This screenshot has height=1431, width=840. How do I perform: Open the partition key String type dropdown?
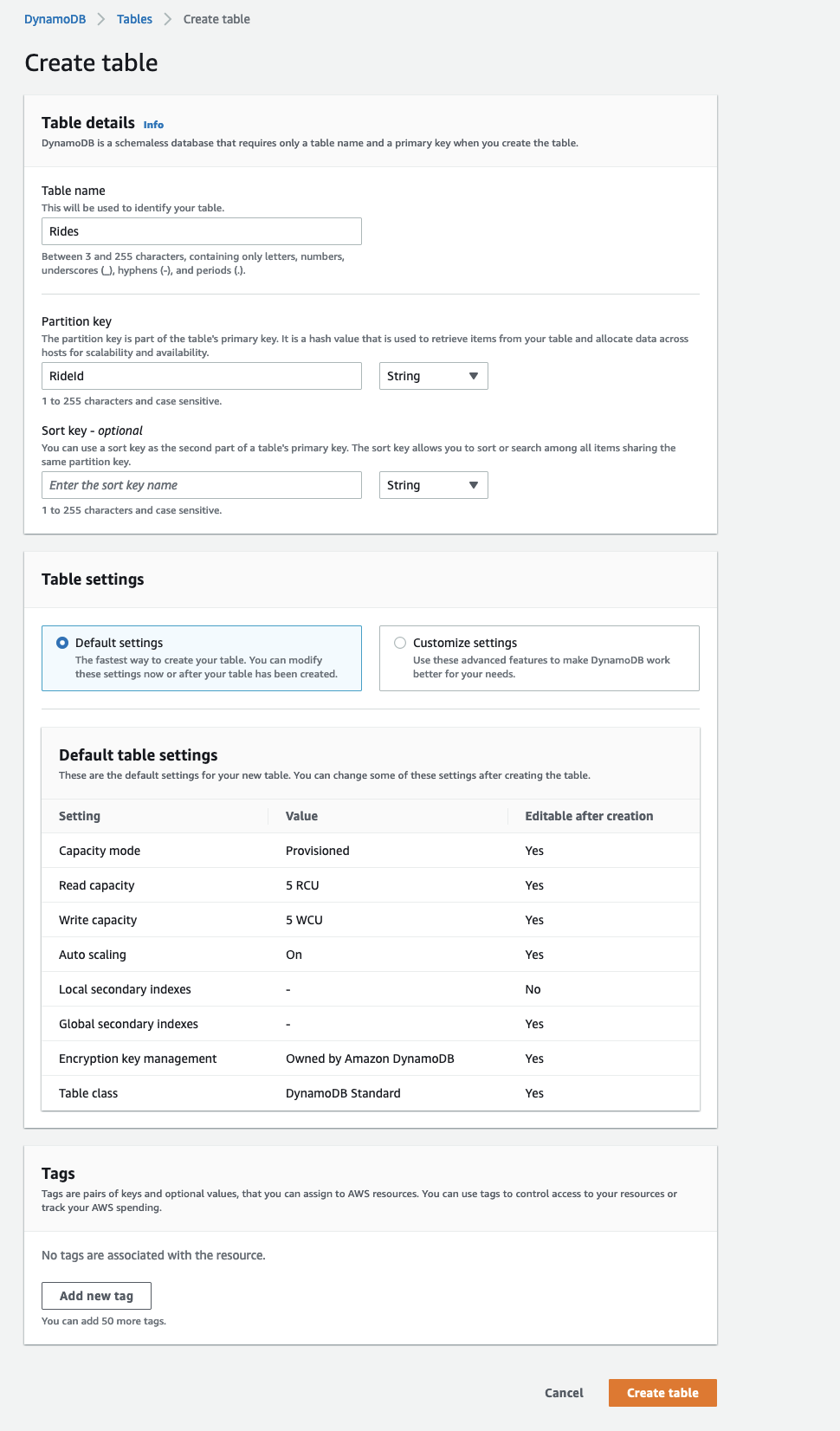pos(434,376)
